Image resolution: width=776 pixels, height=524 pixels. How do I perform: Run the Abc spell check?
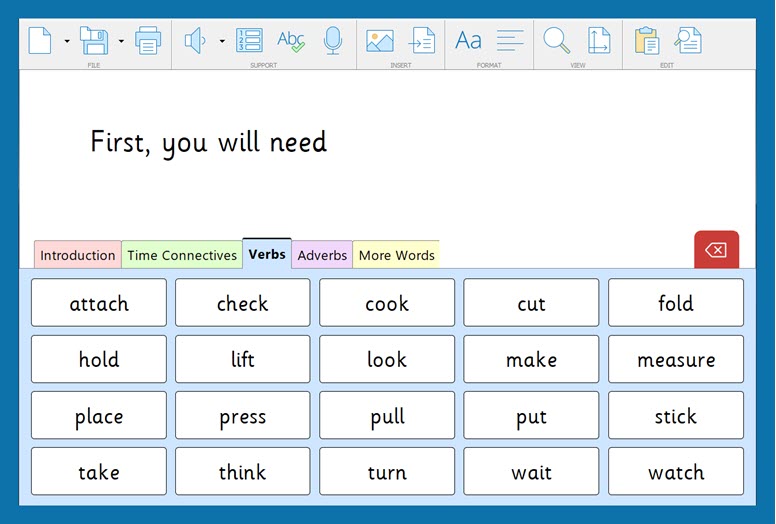click(x=291, y=40)
